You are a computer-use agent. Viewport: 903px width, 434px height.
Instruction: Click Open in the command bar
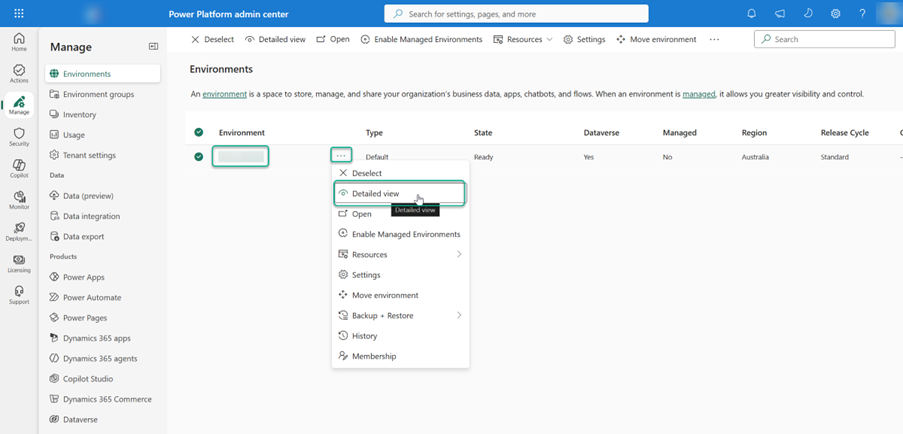pos(332,39)
